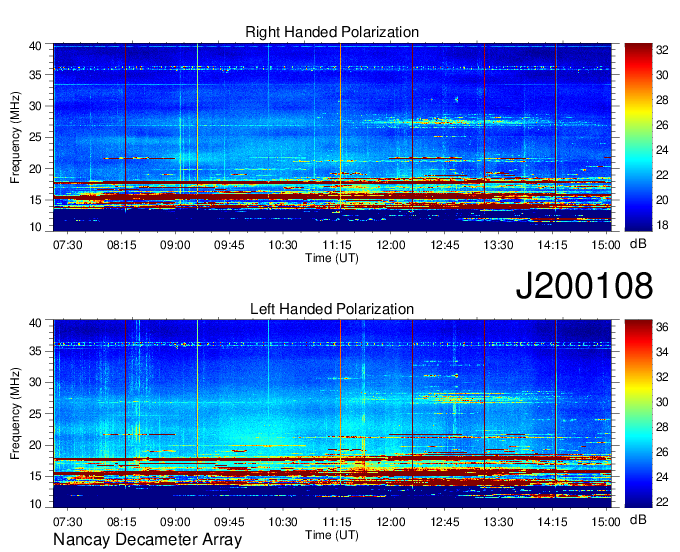The width and height of the screenshot is (680, 552).
Task: Click the 22 dB value on Left Handed colorbar
Action: tap(662, 502)
